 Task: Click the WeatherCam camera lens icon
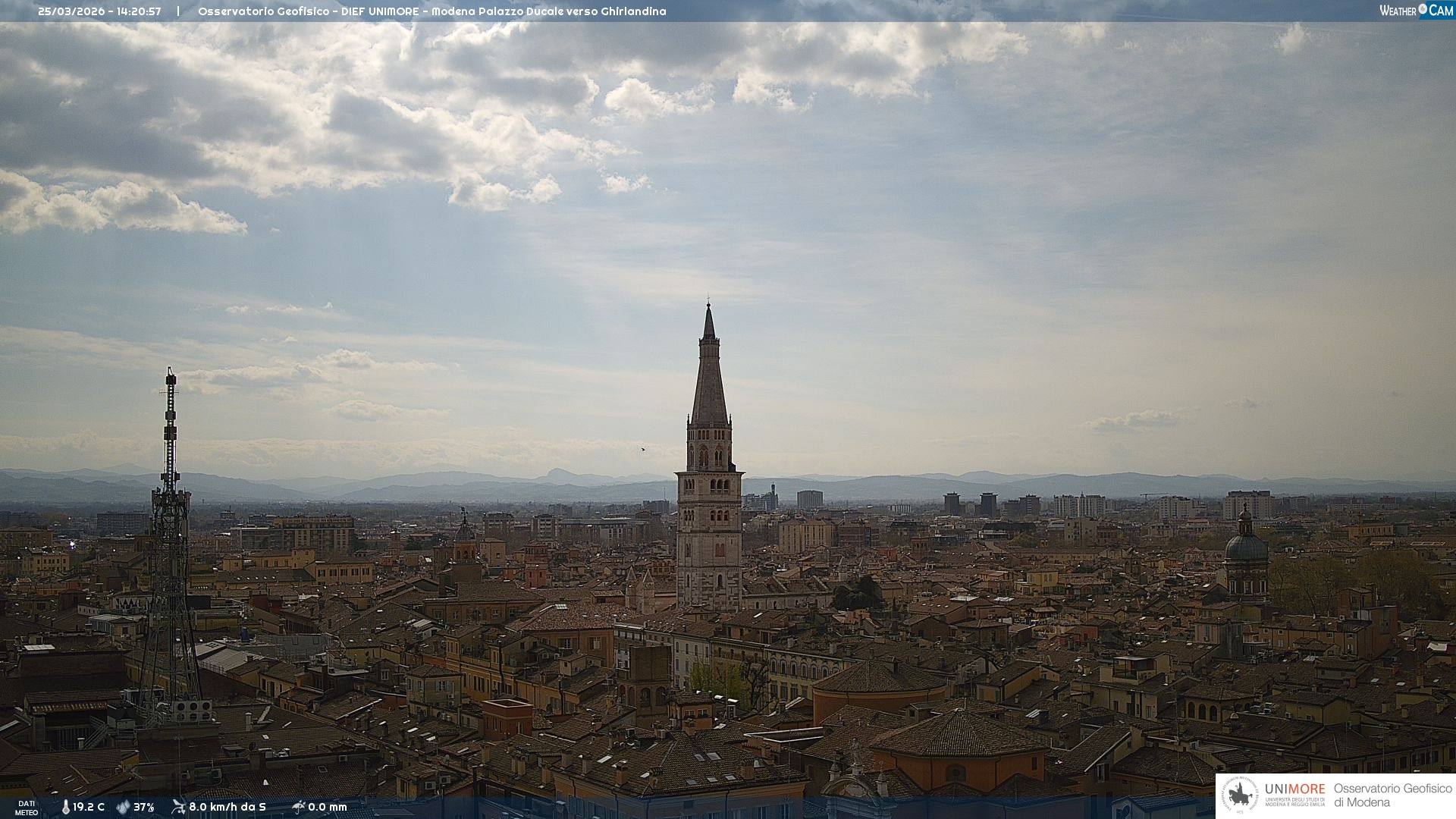click(1423, 10)
